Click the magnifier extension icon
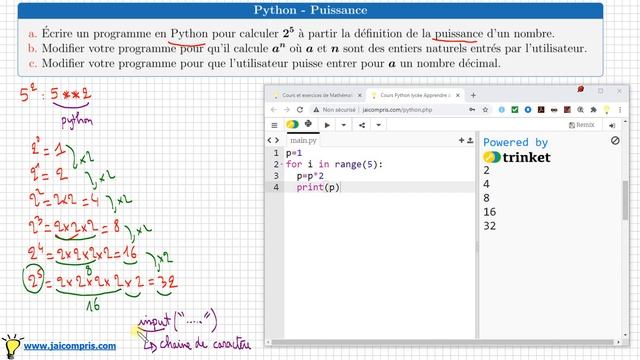Screen dimensions: 640x360 (x=580, y=110)
